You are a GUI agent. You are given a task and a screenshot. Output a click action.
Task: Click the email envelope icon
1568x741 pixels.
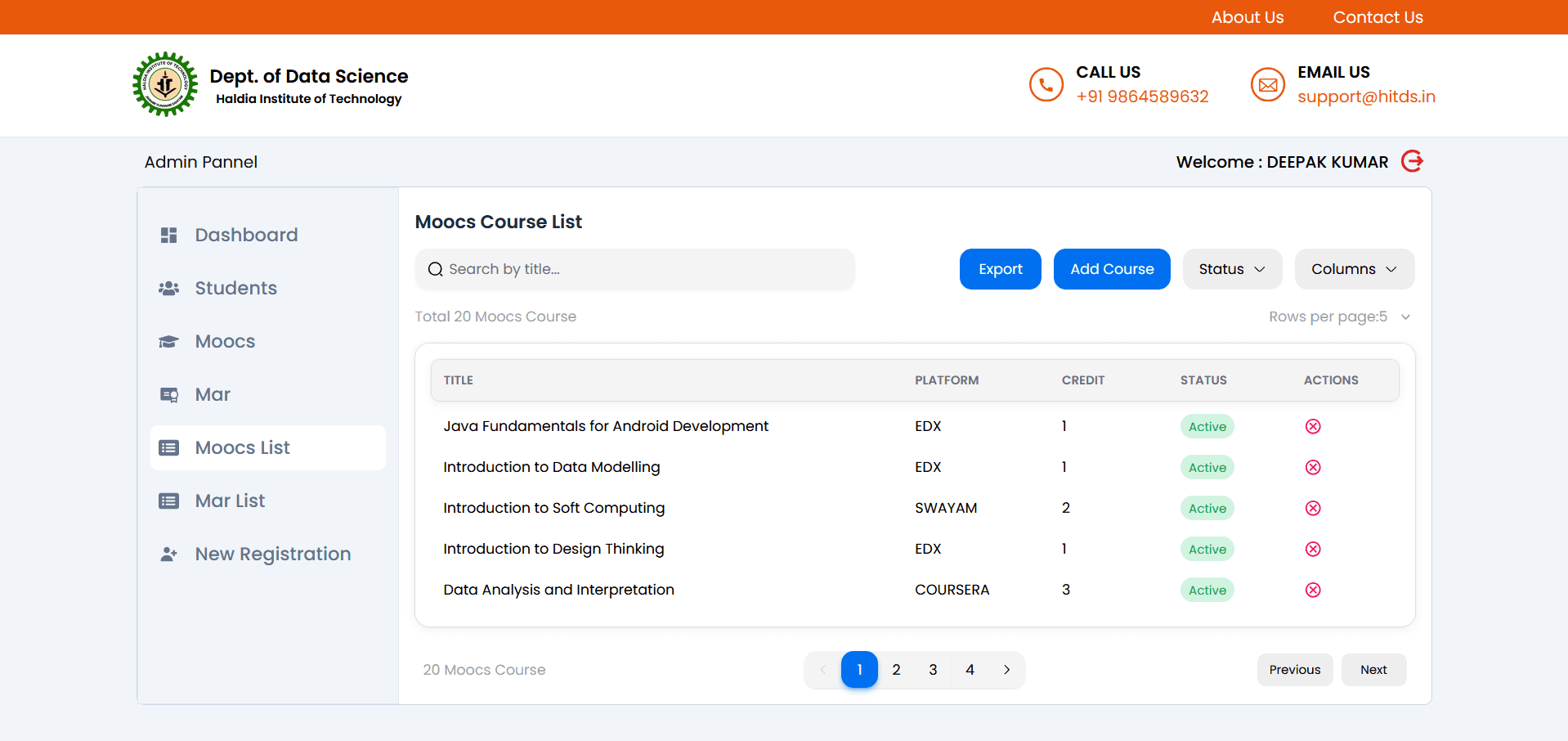[1267, 84]
